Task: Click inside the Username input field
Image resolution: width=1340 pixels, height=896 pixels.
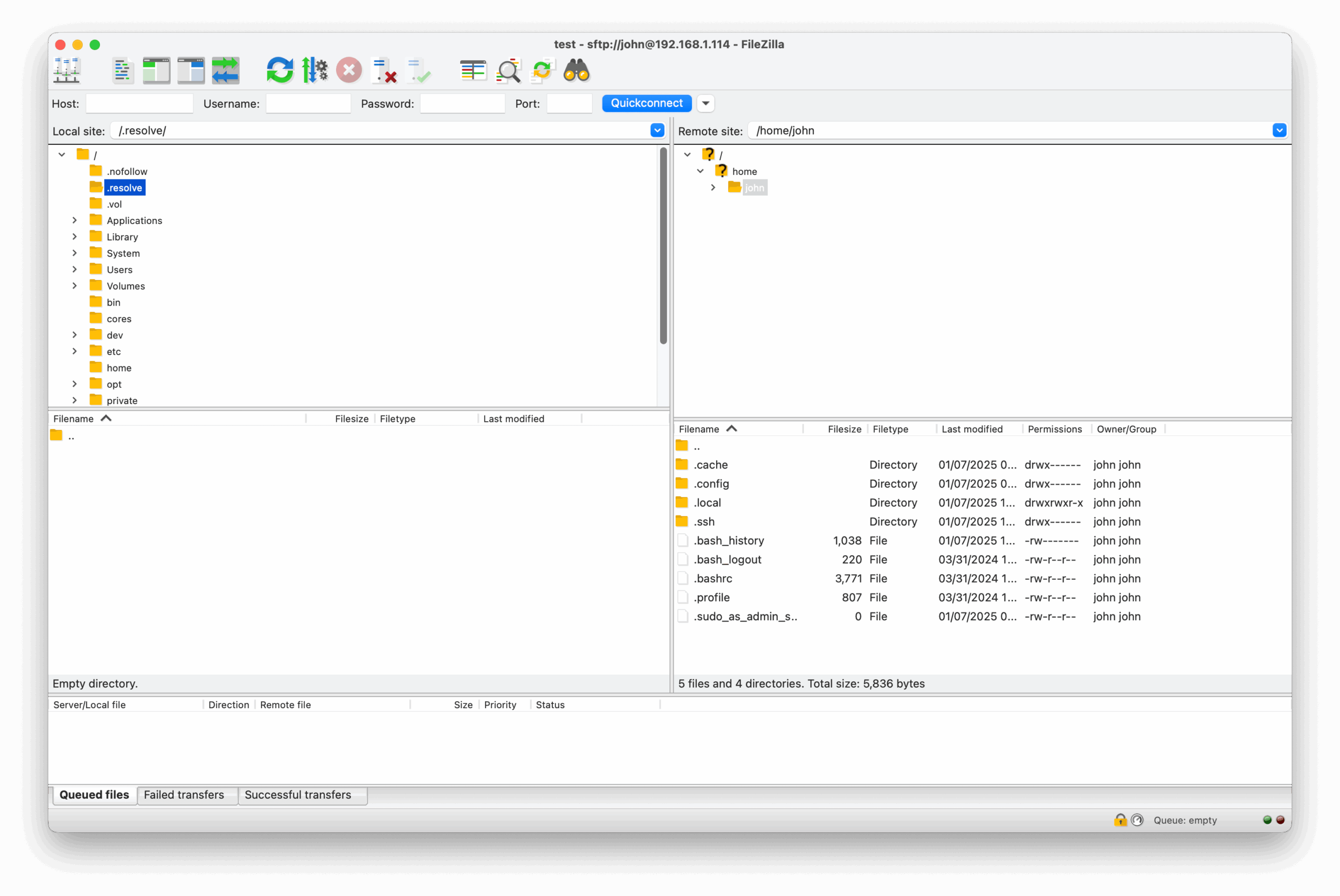Action: 308,104
